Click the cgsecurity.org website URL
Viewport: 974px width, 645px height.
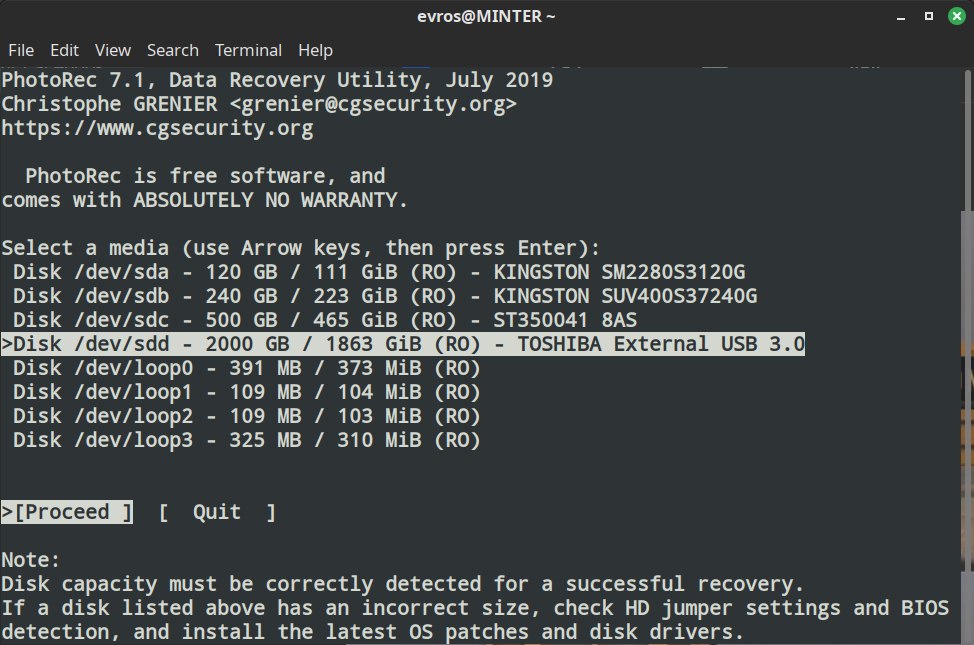157,128
